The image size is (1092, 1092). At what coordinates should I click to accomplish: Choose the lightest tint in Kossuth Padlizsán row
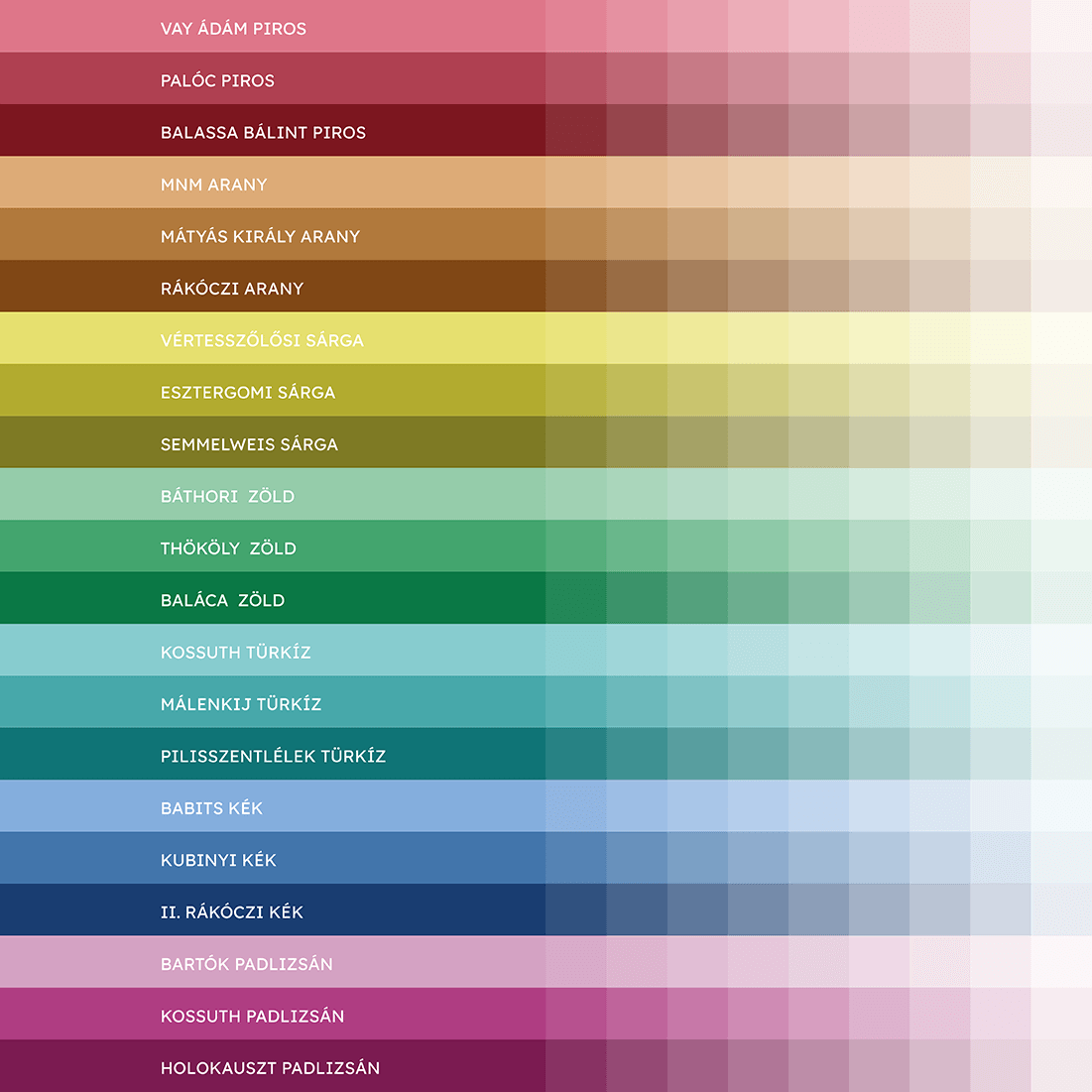1061,1014
